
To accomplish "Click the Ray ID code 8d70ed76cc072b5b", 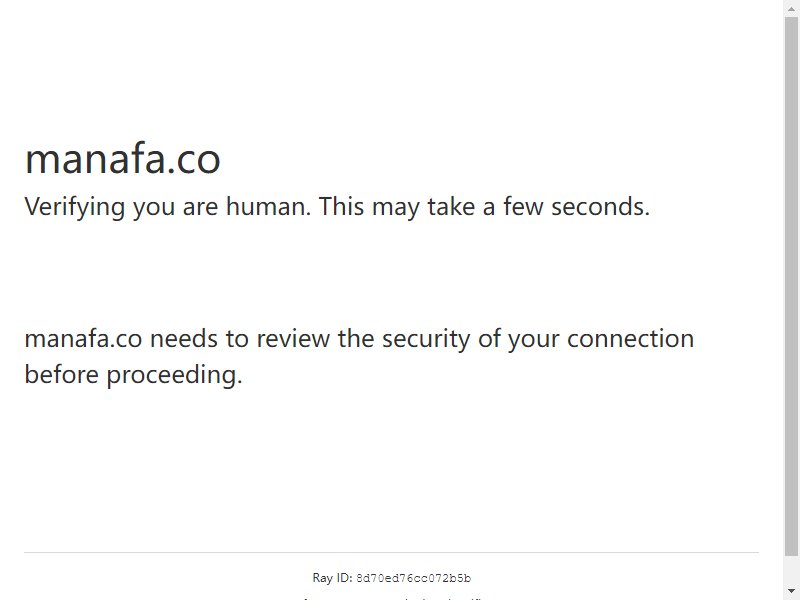I will (413, 578).
